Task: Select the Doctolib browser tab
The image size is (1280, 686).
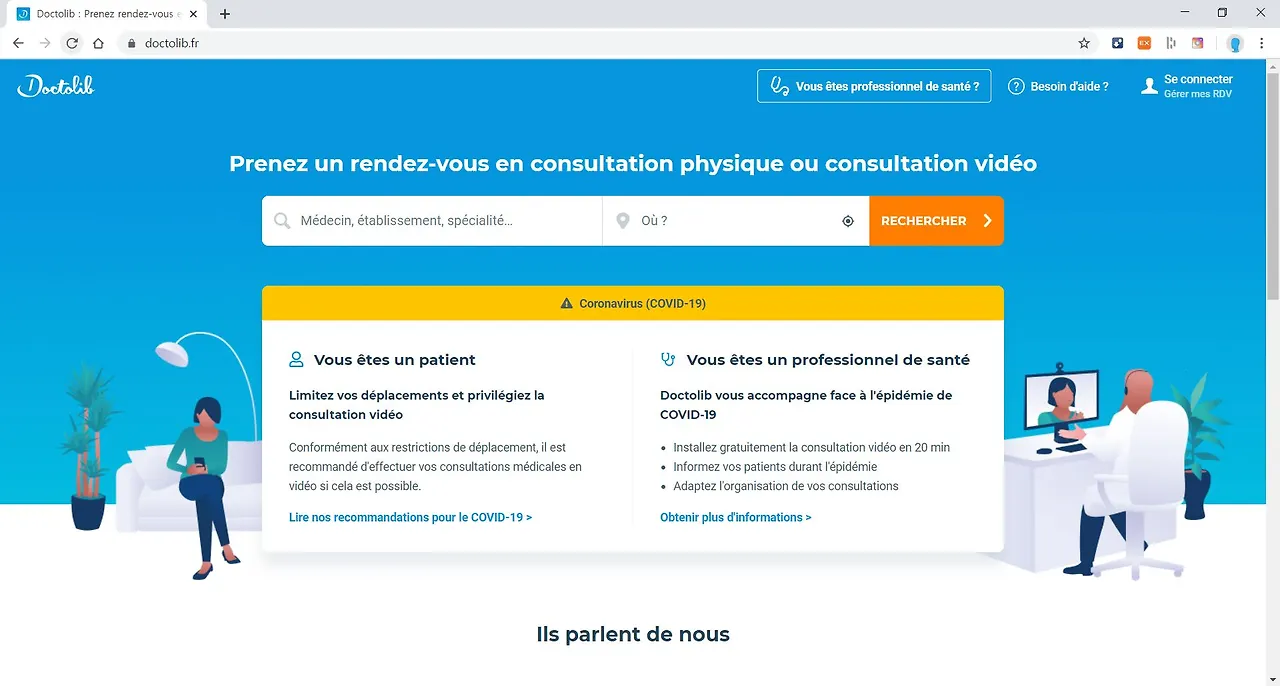Action: pos(107,14)
